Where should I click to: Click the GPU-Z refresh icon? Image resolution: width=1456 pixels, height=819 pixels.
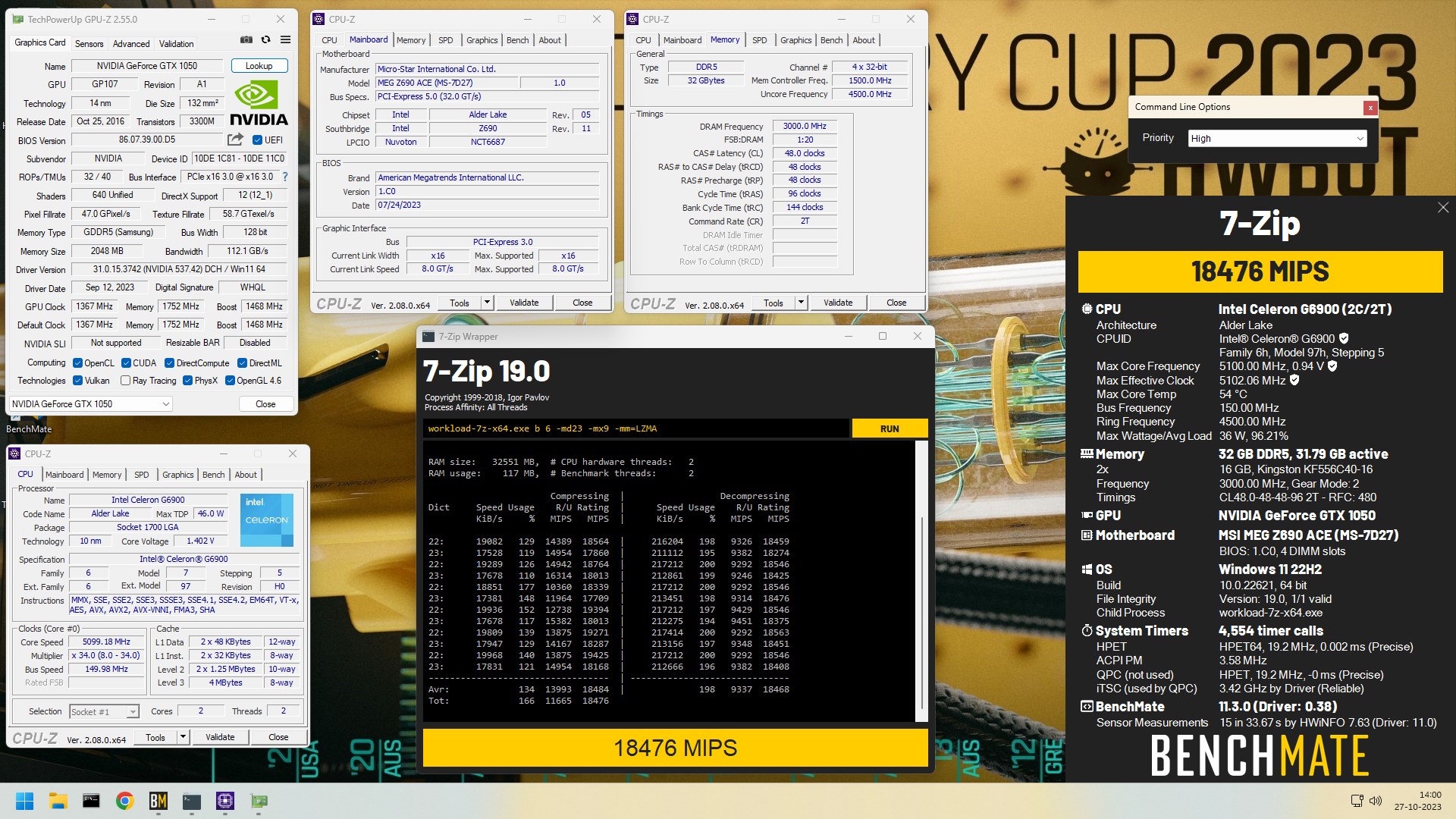coord(265,39)
